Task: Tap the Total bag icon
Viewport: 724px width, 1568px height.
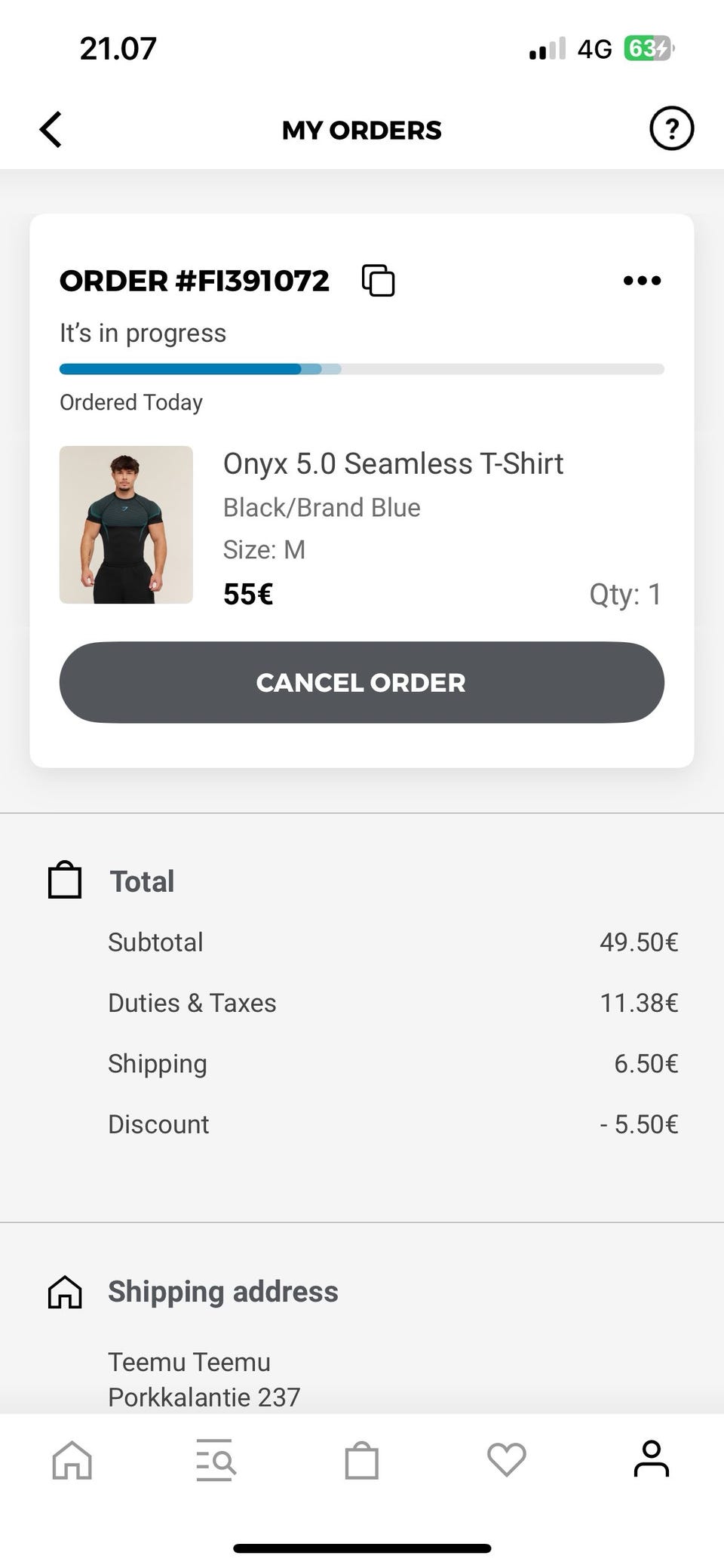Action: pos(65,881)
